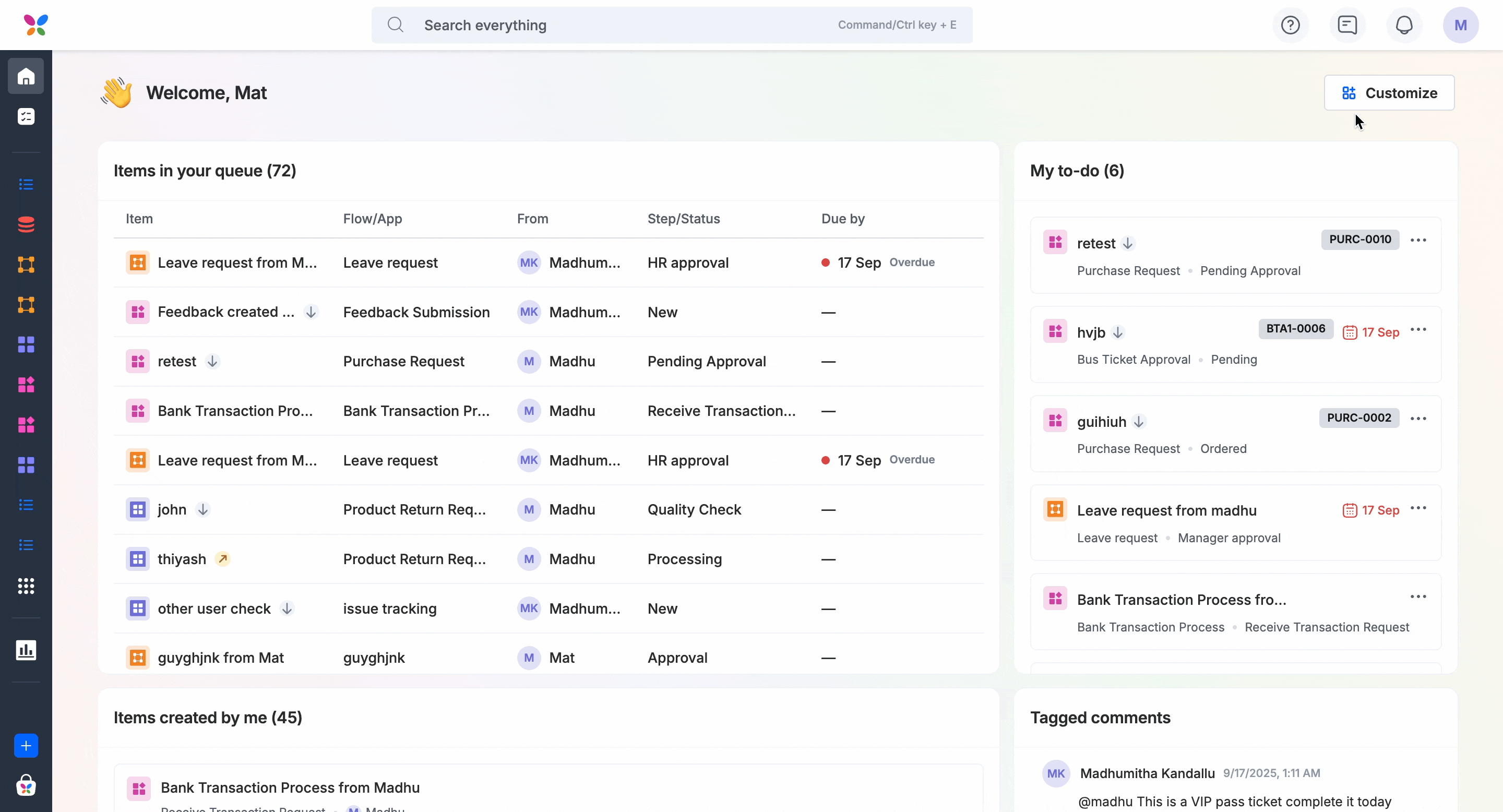Viewport: 1503px width, 812px height.
Task: Expand the hvjb to-do dropdown arrow
Action: [x=1118, y=332]
